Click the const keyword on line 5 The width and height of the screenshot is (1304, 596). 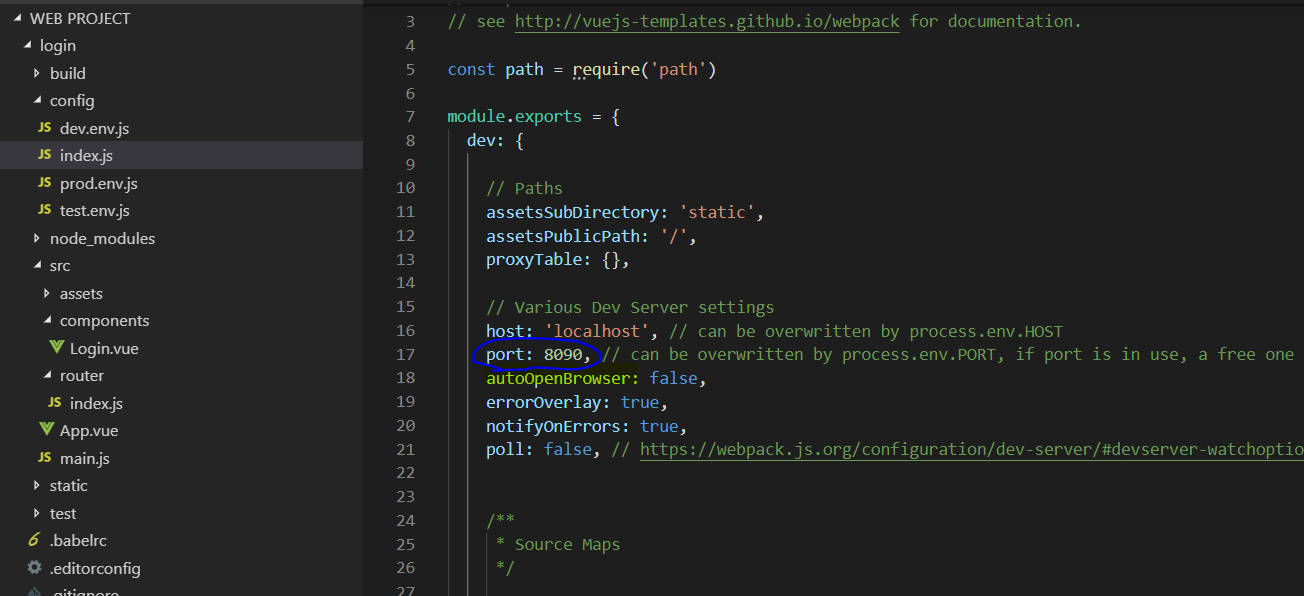pos(471,69)
